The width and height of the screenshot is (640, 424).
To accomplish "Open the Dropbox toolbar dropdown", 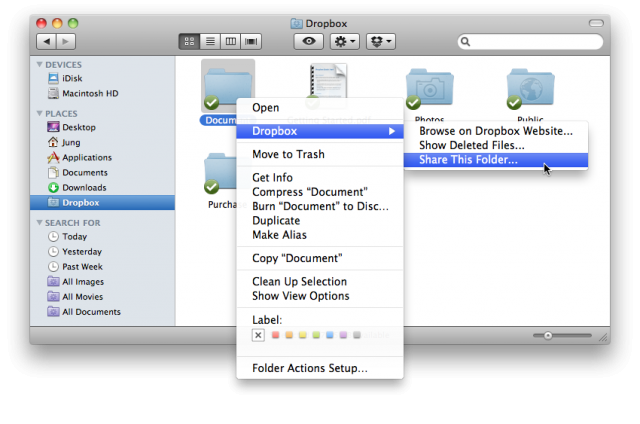I will point(381,41).
